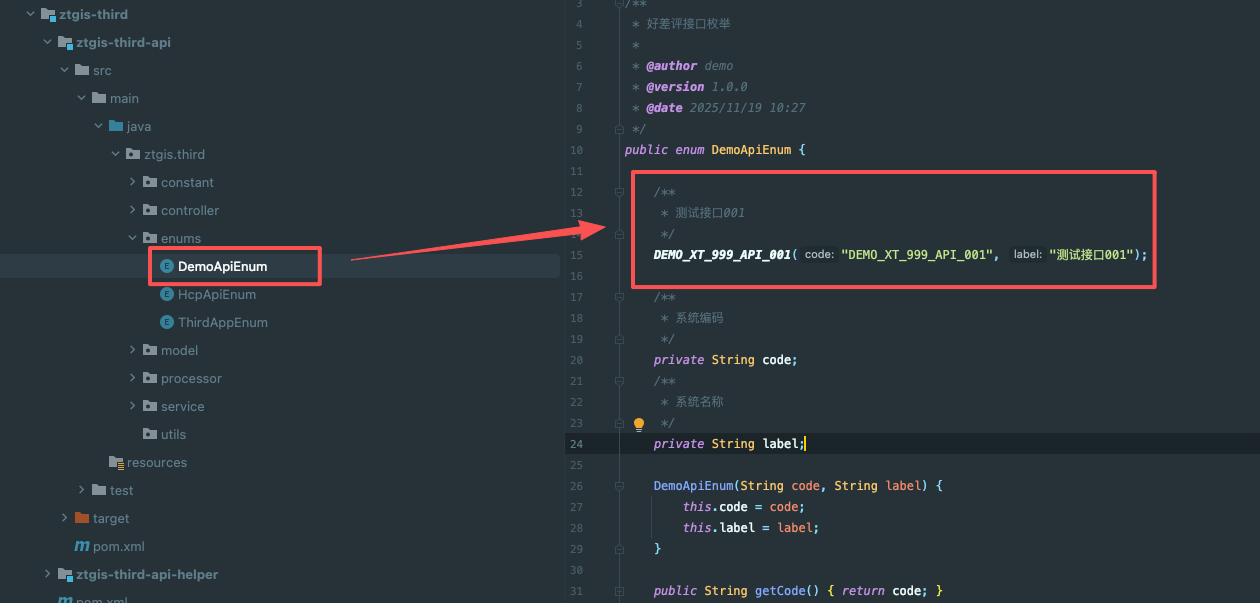Click the Maven icon beside ztgis-third-api pom.xml
1260x603 pixels.
(82, 547)
